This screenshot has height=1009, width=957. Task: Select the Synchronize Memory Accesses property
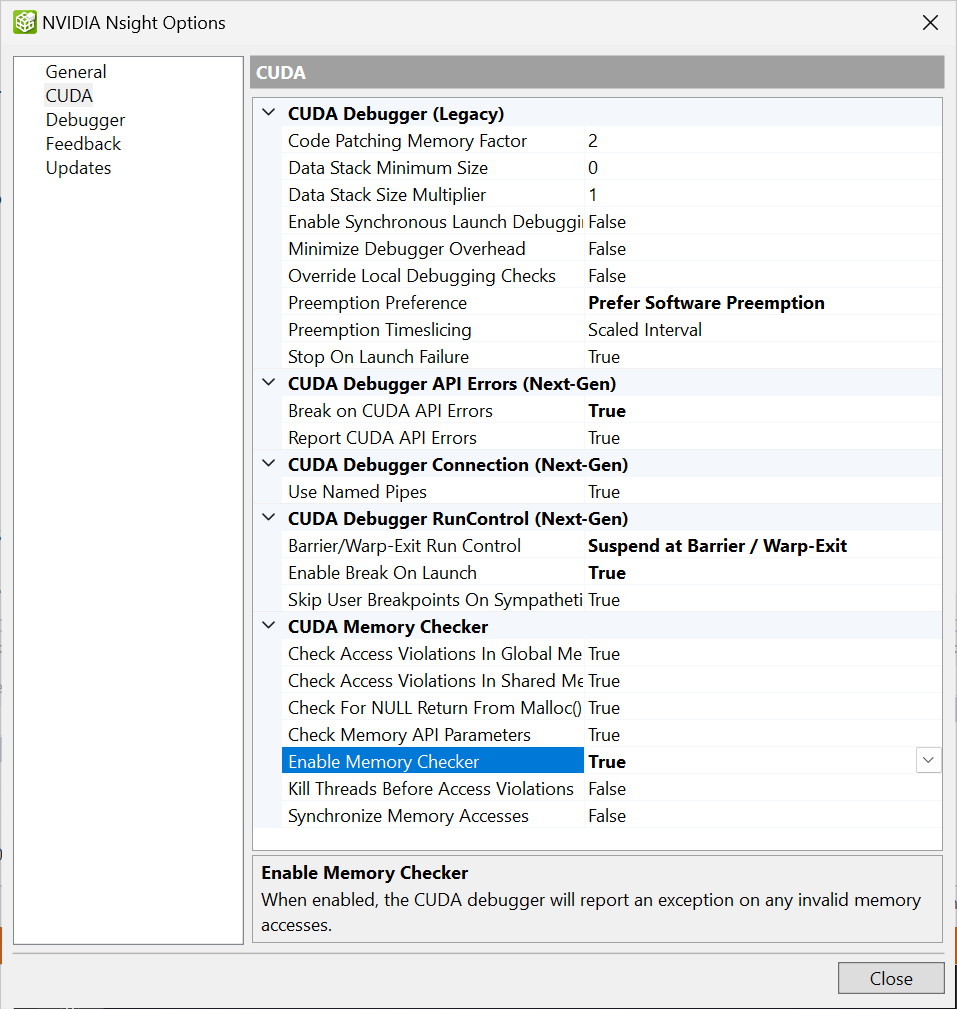(x=432, y=817)
